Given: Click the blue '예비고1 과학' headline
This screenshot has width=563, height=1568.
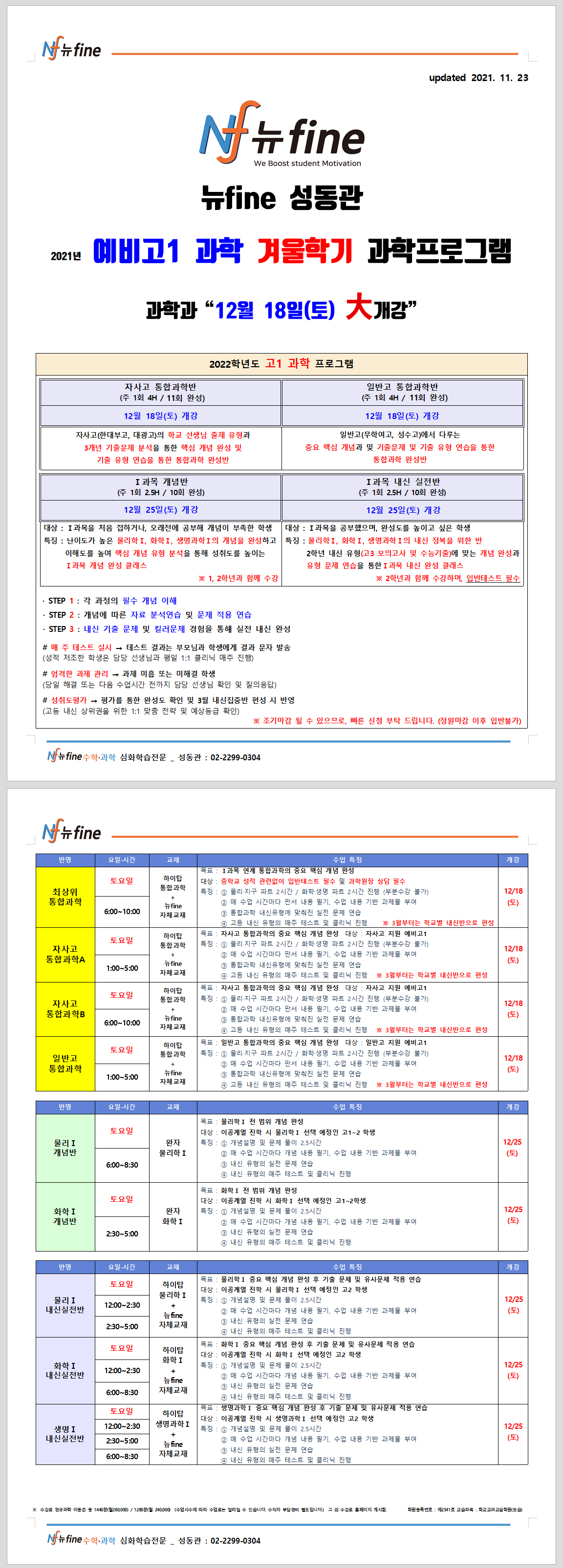Looking at the screenshot, I should click(x=168, y=251).
